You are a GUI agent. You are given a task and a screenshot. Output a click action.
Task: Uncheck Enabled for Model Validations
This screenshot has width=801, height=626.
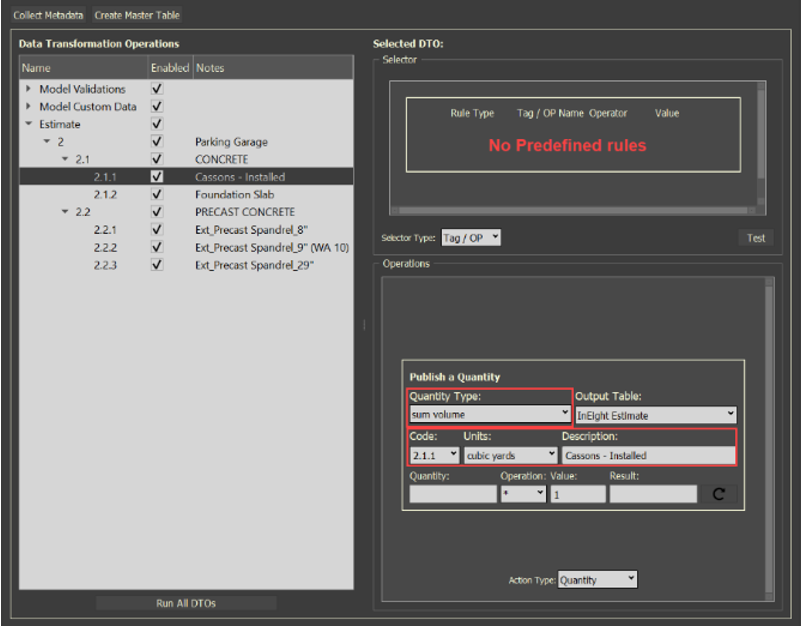tap(157, 89)
